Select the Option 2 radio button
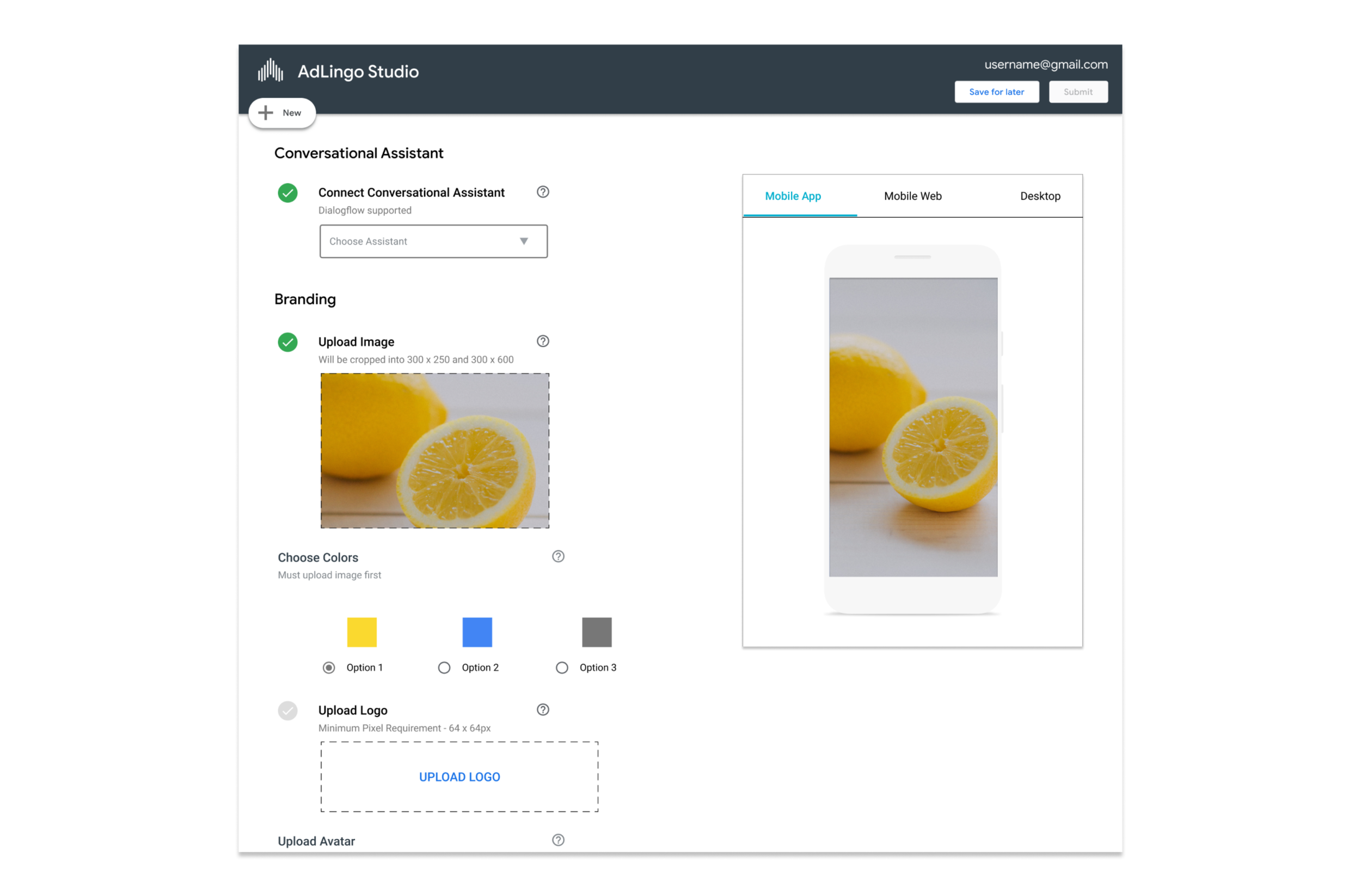The height and width of the screenshot is (896, 1361). click(444, 667)
